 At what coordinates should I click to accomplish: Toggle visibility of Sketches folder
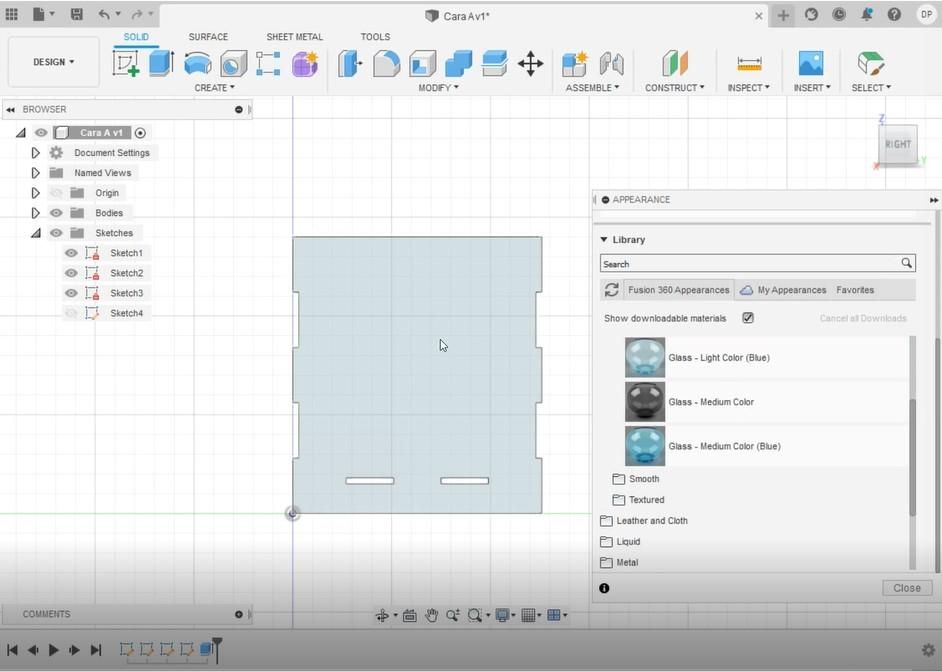pos(56,232)
